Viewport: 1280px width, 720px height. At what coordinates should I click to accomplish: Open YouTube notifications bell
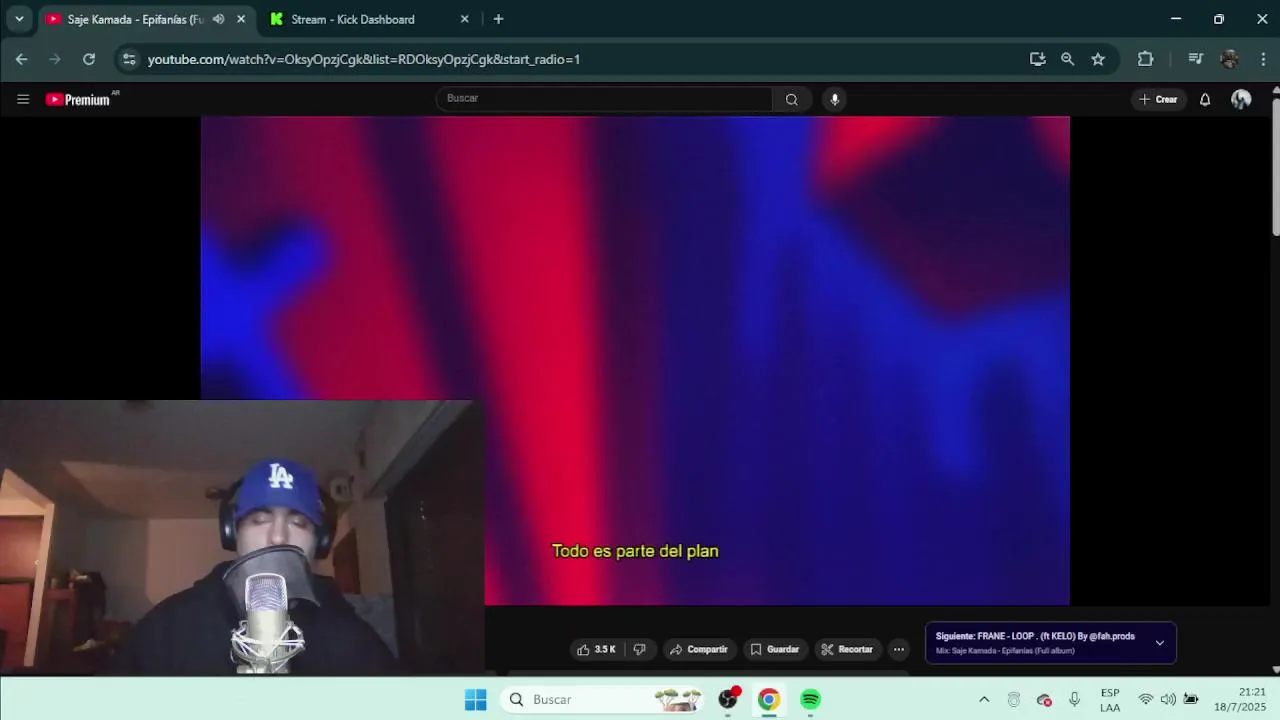(1205, 99)
